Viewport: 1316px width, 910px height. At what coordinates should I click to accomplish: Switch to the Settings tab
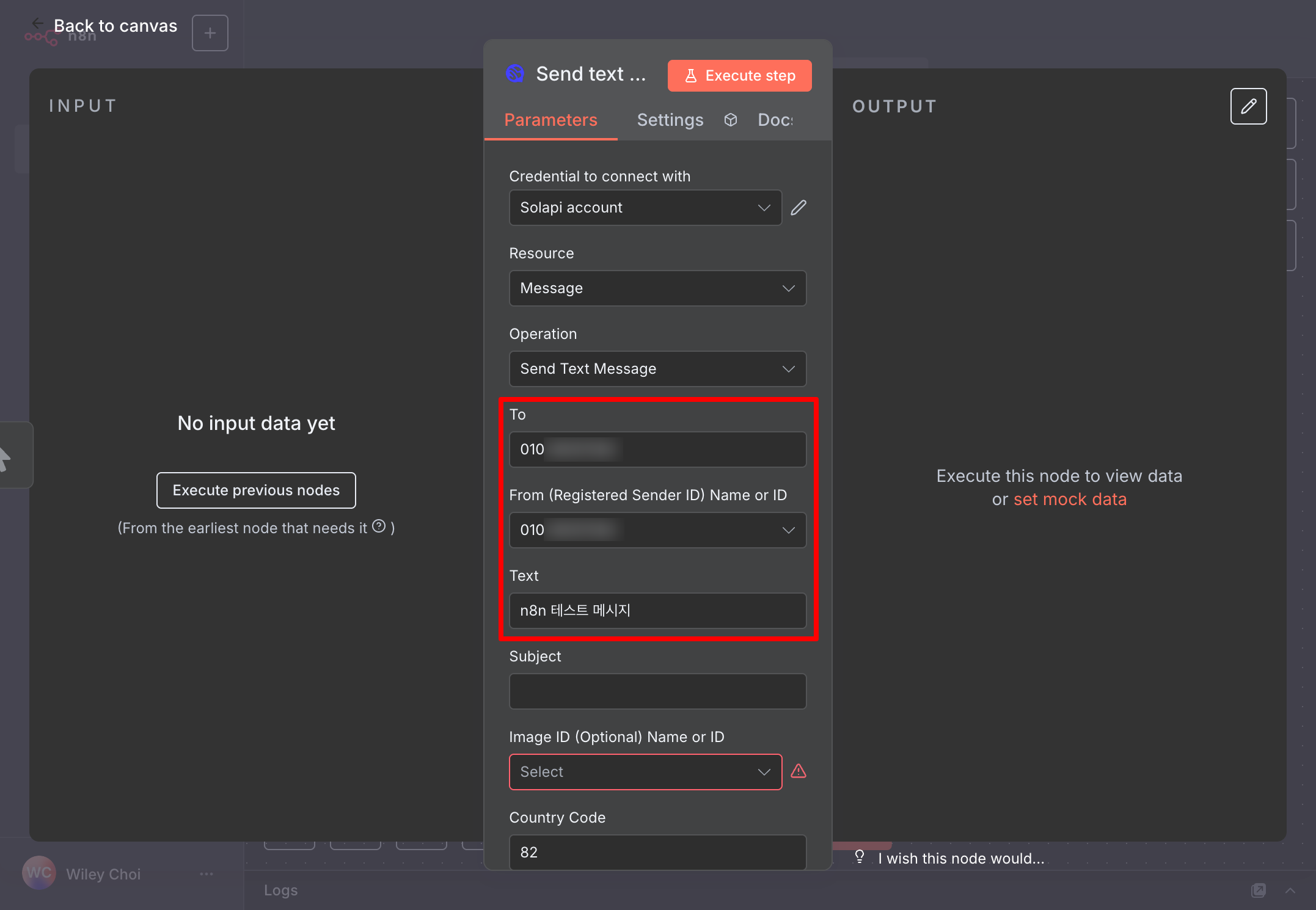[x=670, y=120]
